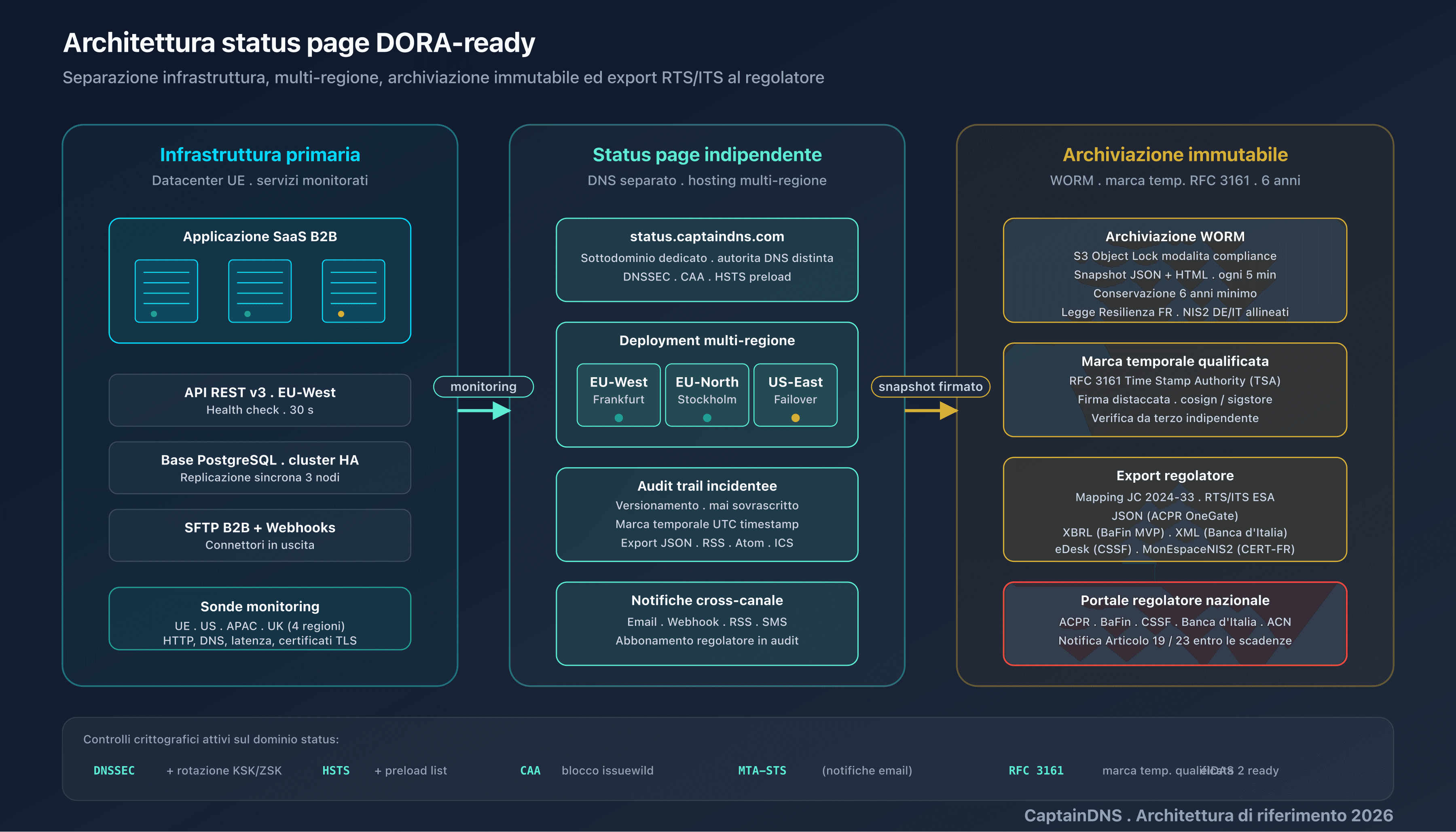This screenshot has height=832, width=1456.
Task: Click 'Abbonamento regolatore in audit' line
Action: coord(707,640)
